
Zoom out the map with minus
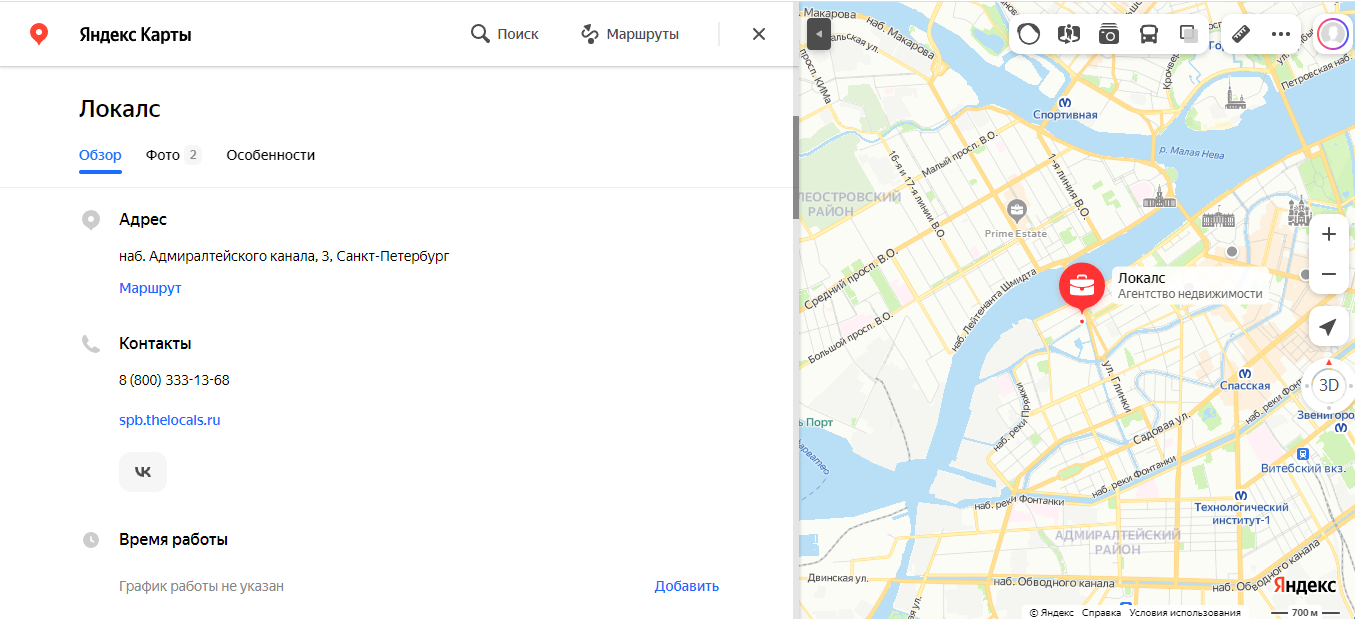1329,274
